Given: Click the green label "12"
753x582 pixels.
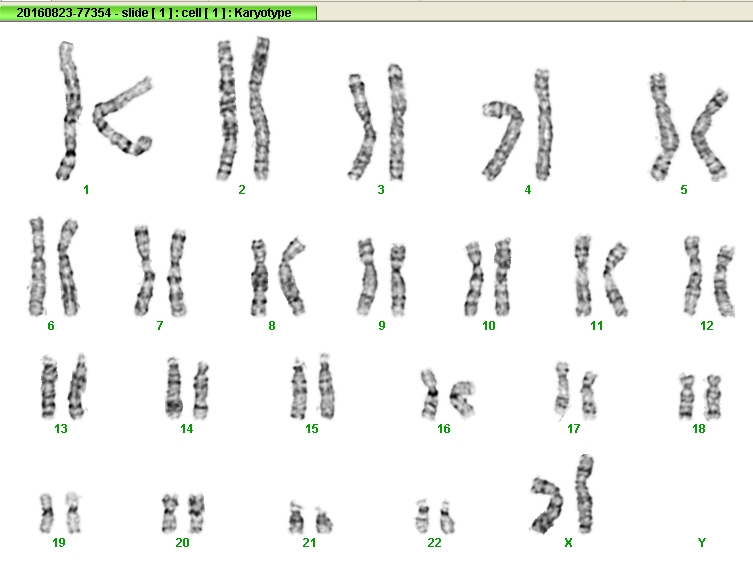Looking at the screenshot, I should [x=706, y=326].
